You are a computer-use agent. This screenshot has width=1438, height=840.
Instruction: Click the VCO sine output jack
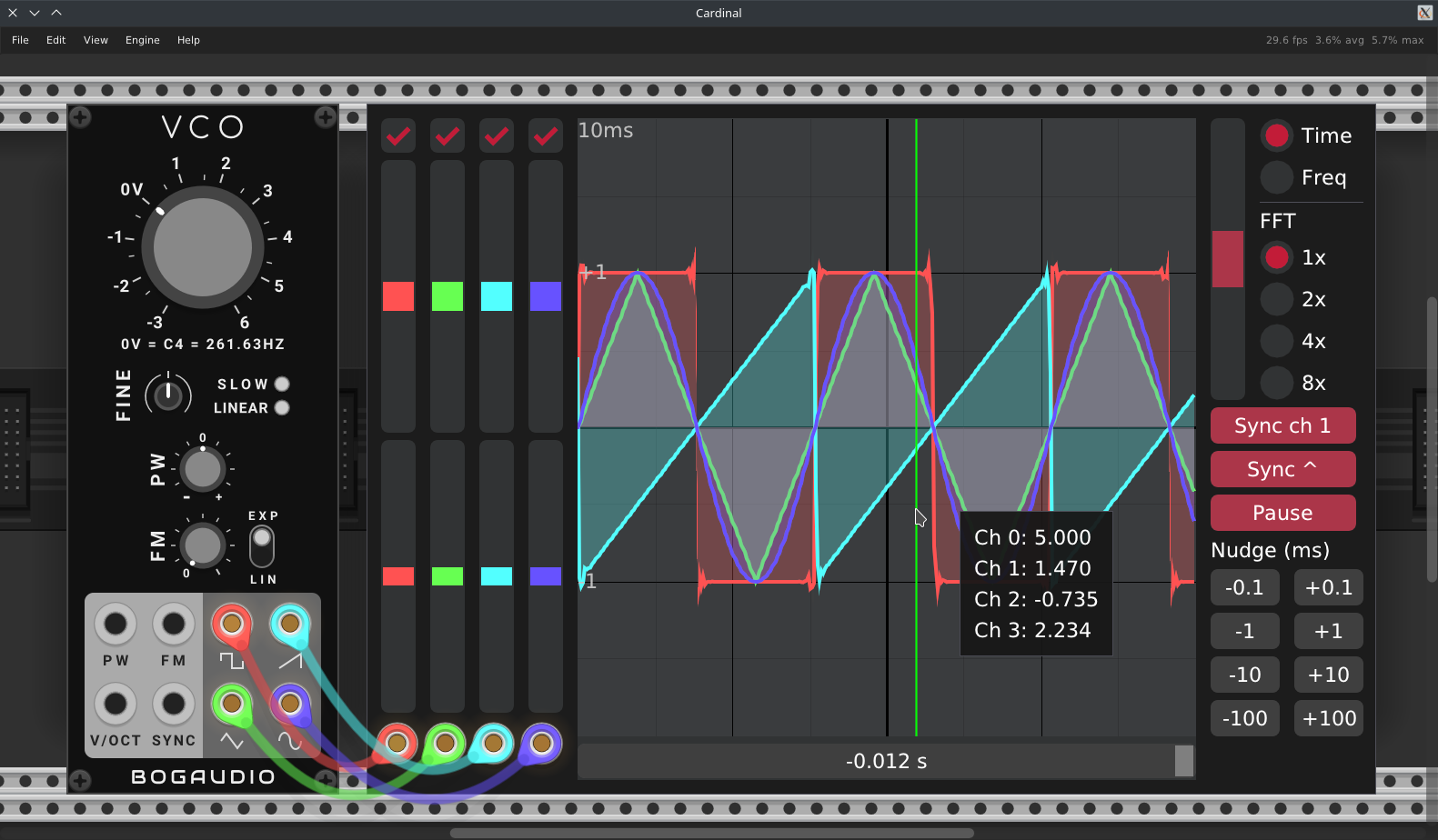290,704
